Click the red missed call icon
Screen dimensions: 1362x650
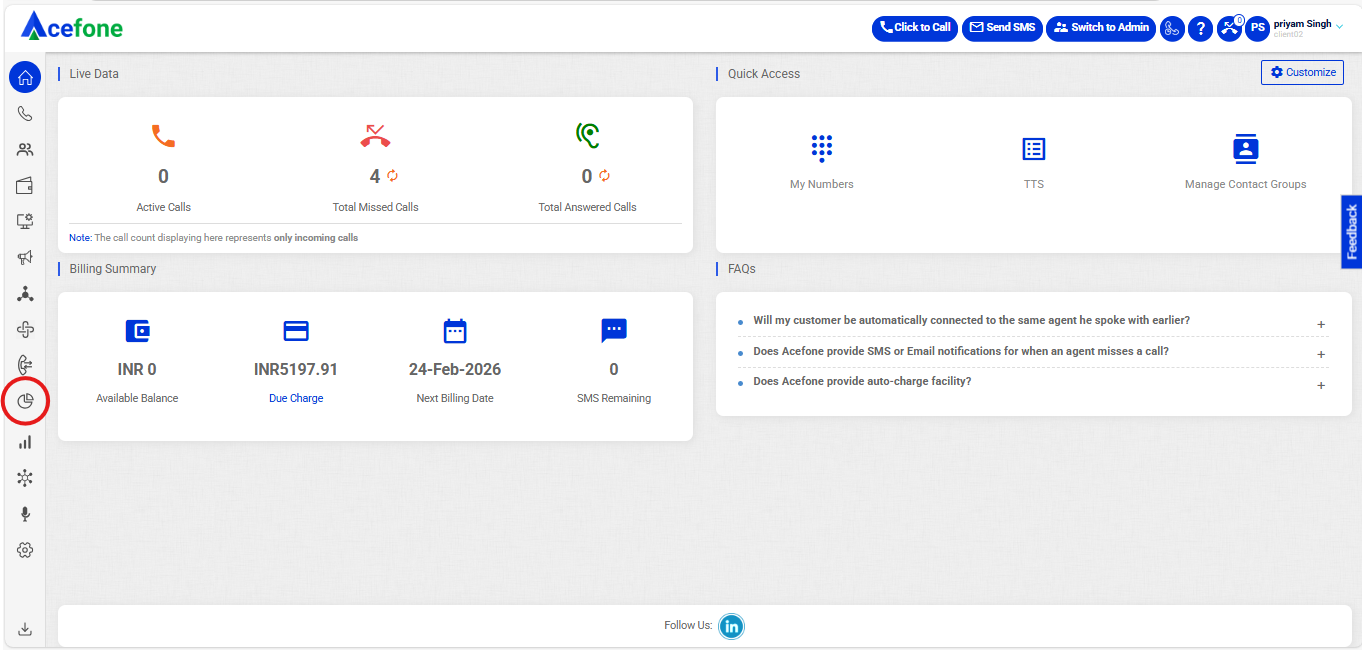375,136
